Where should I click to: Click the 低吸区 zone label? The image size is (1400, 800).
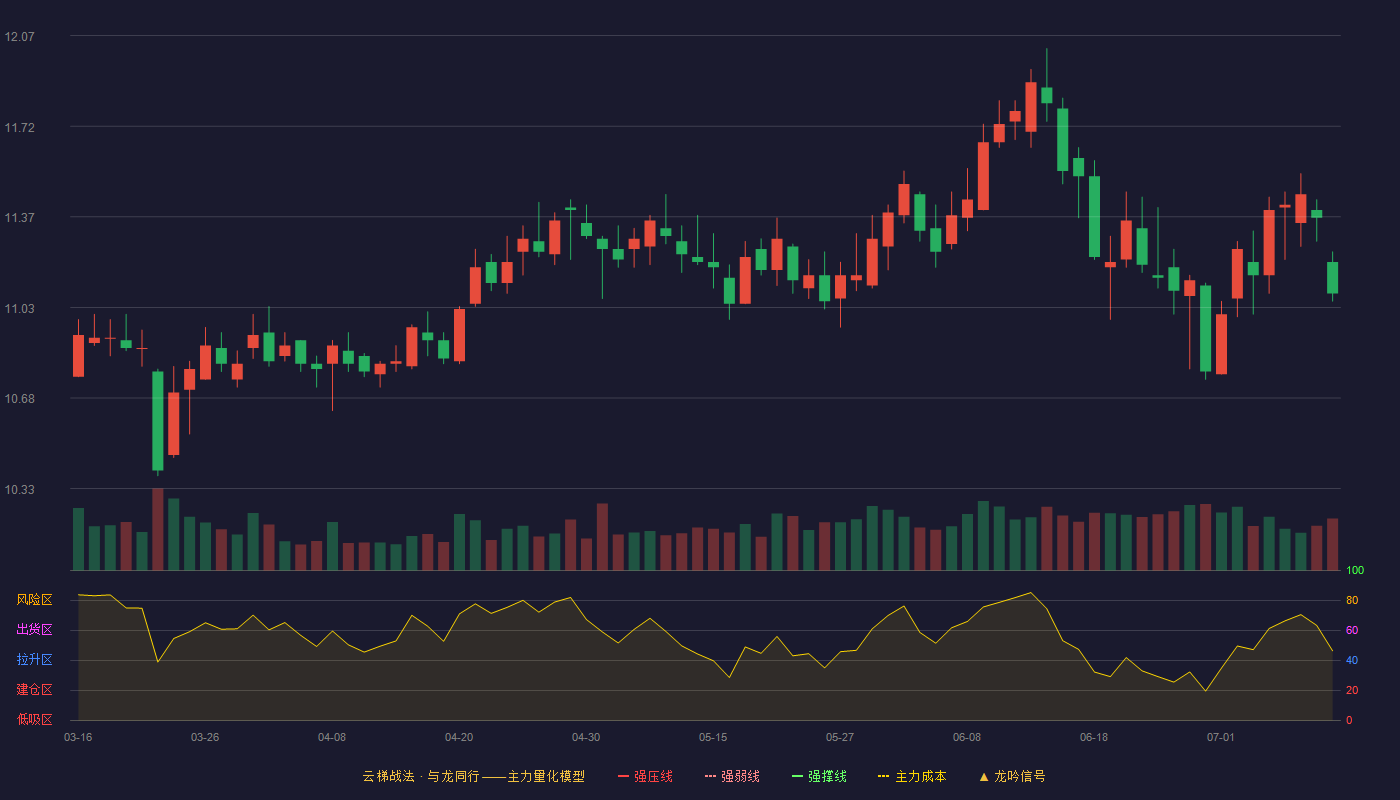click(34, 719)
